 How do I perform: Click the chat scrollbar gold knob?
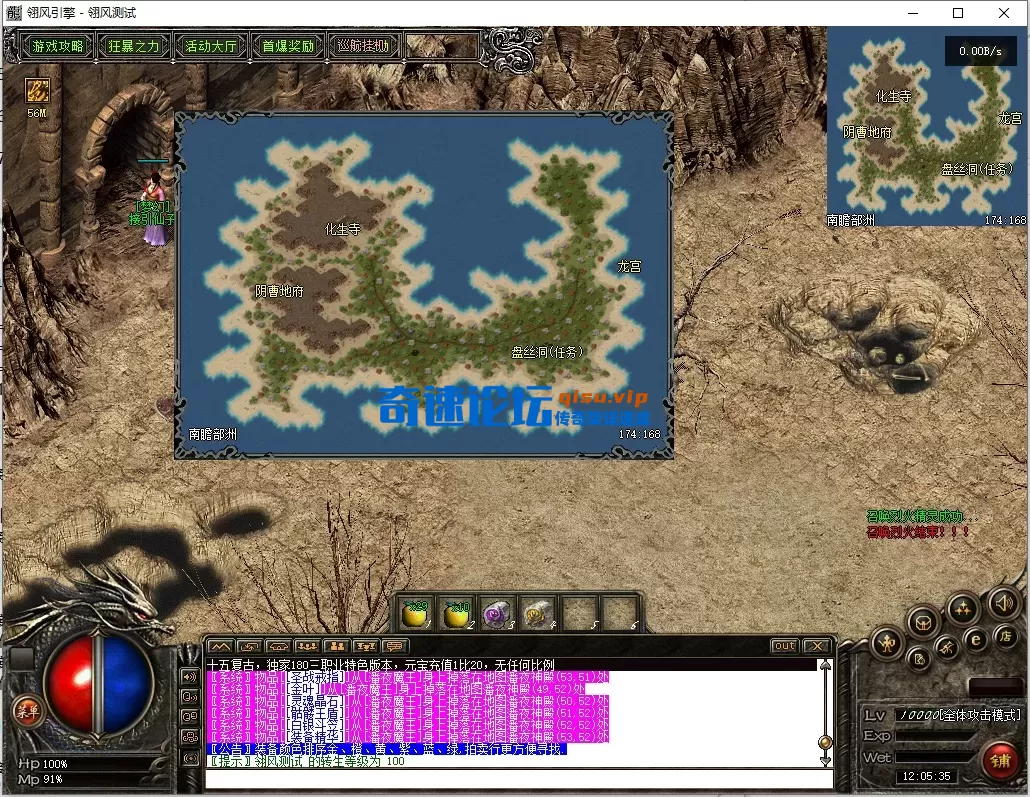pos(825,742)
